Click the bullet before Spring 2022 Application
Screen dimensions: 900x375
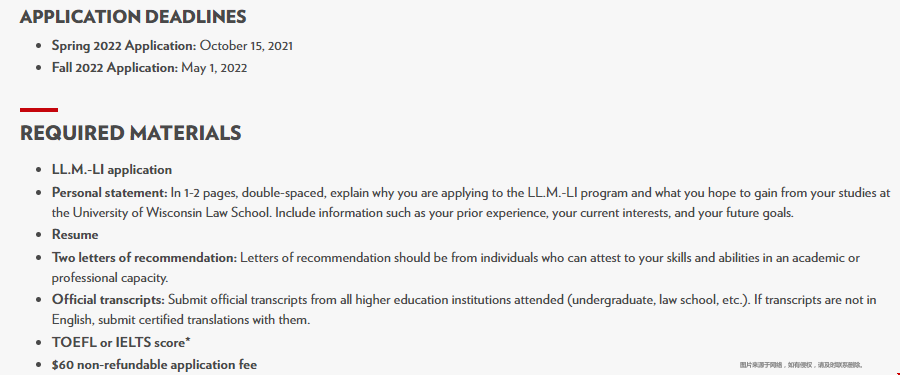tap(38, 46)
